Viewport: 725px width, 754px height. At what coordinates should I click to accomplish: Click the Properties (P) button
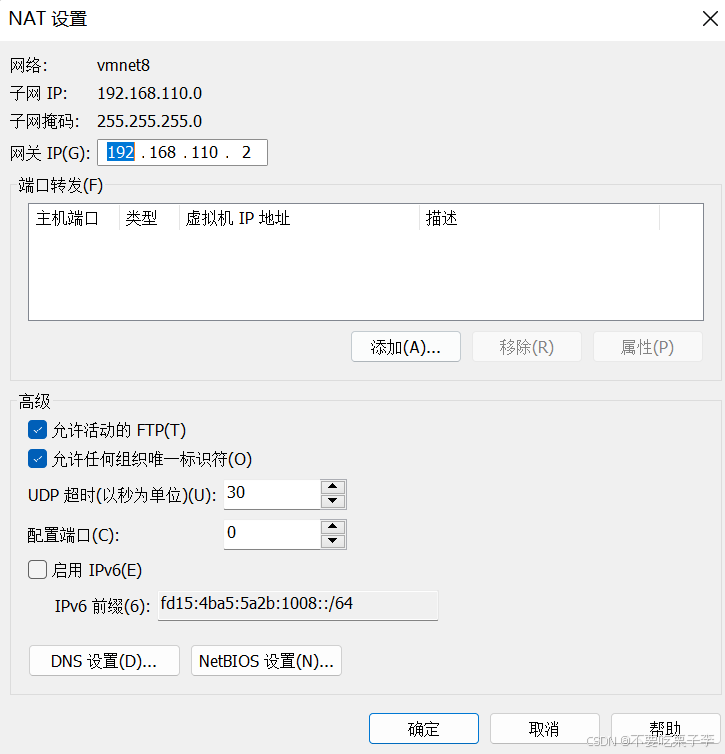(x=648, y=347)
